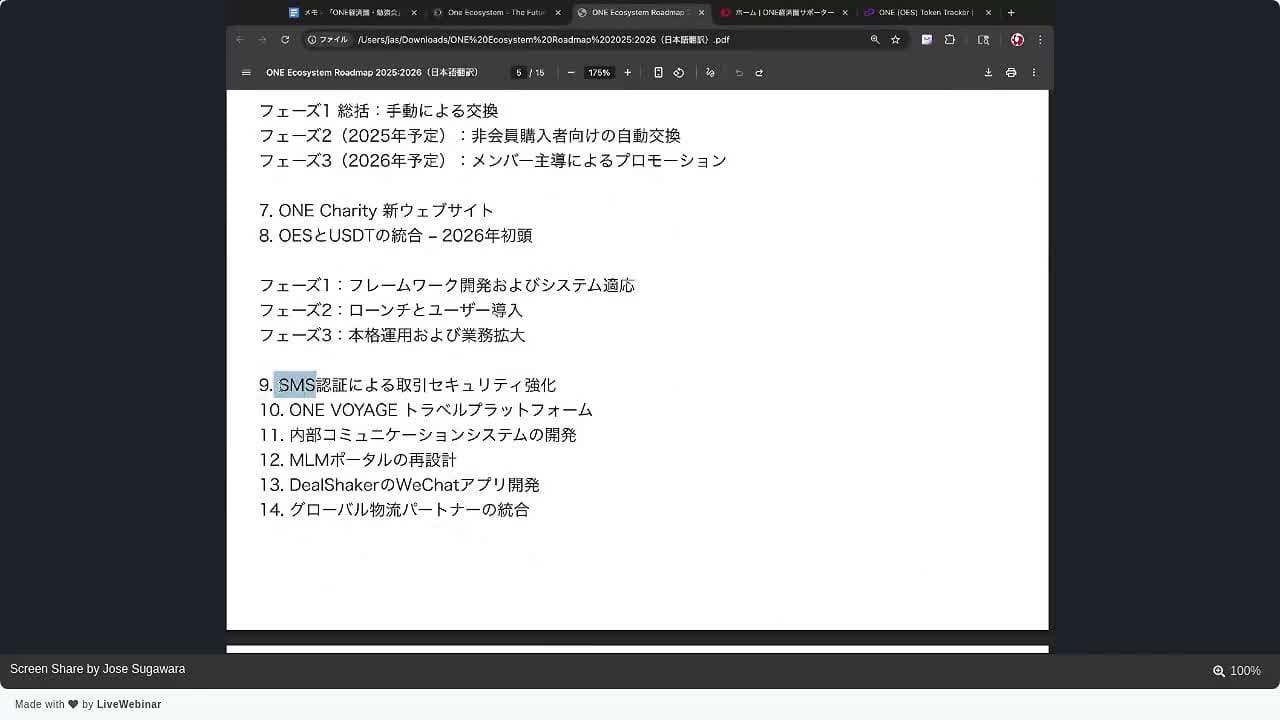Open the side panel icon in toolbar
The image size is (1280, 720).
(x=984, y=40)
